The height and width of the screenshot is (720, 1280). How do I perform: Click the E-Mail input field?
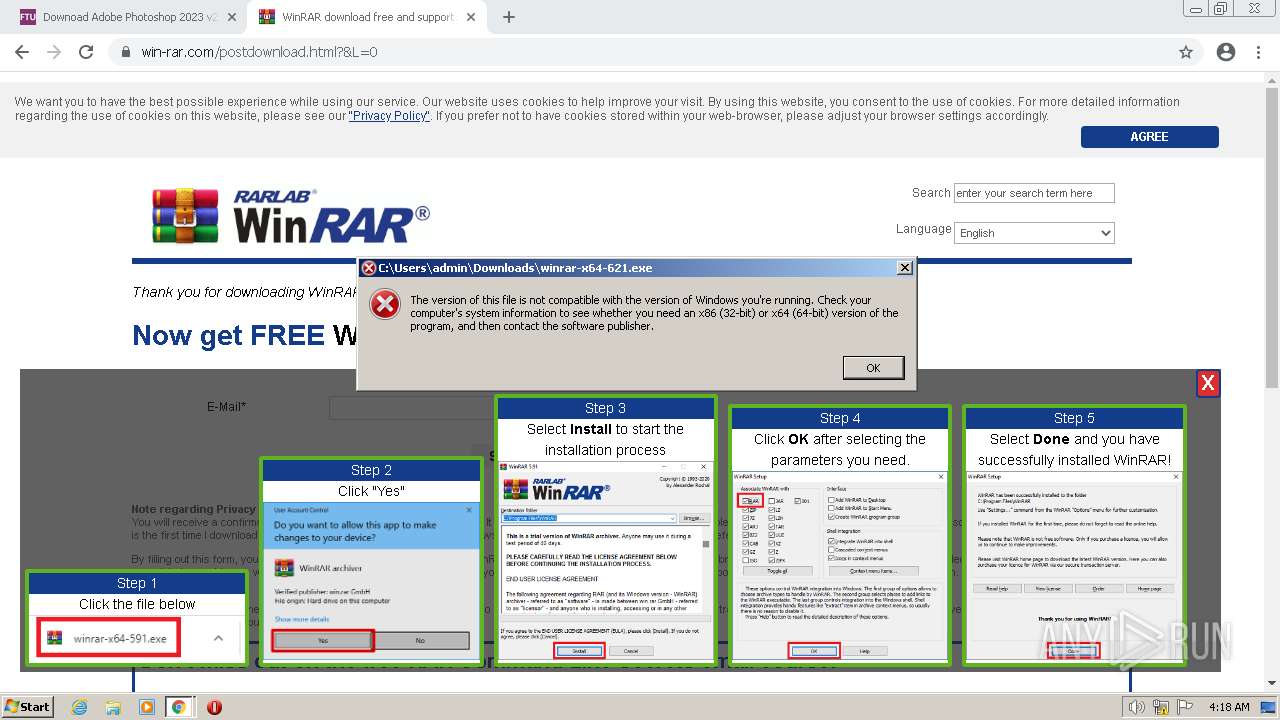tap(411, 407)
